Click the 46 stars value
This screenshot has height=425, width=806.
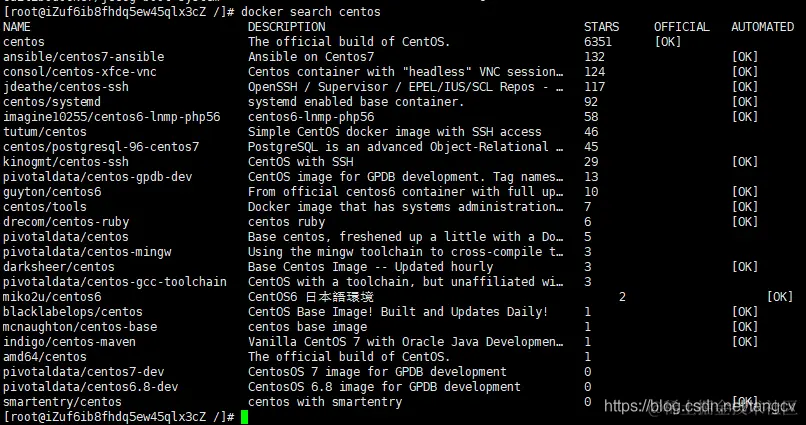pos(591,132)
